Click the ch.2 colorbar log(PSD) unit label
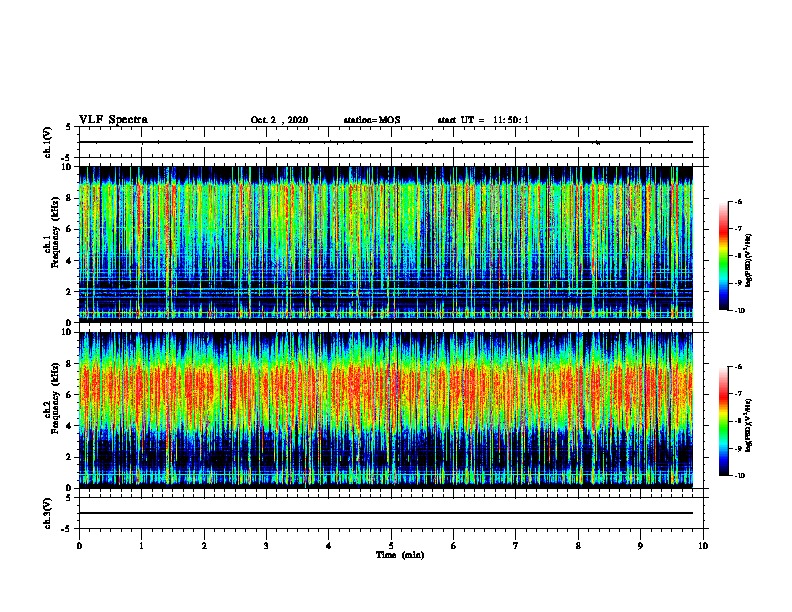Screen dimensions: 792x612 pos(749,425)
